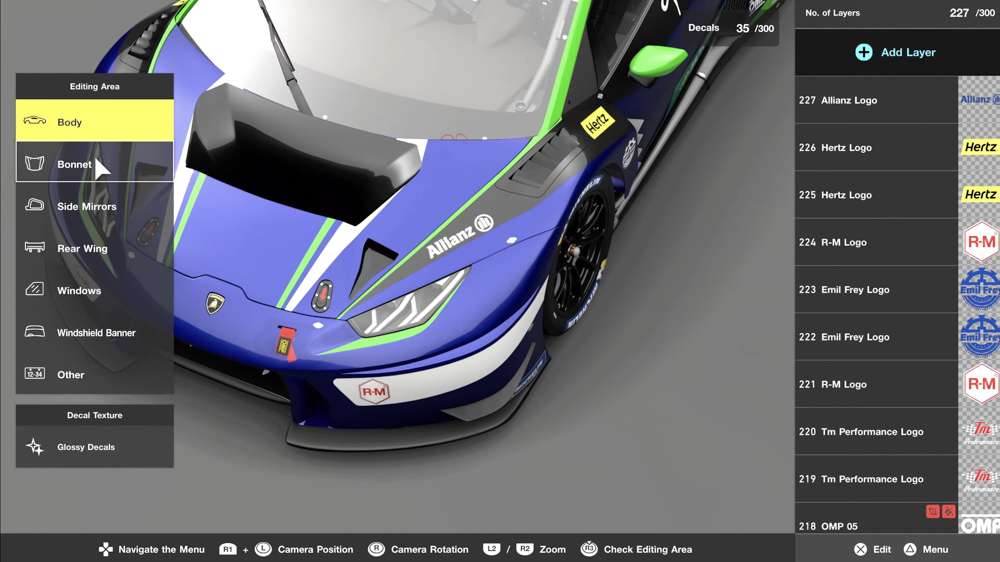
Task: Select the Bonnet icon
Action: [34, 163]
